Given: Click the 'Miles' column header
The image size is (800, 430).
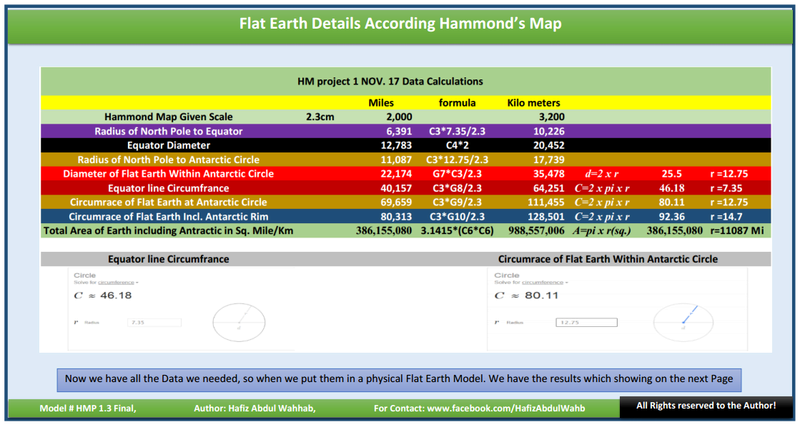Looking at the screenshot, I should click(x=381, y=103).
